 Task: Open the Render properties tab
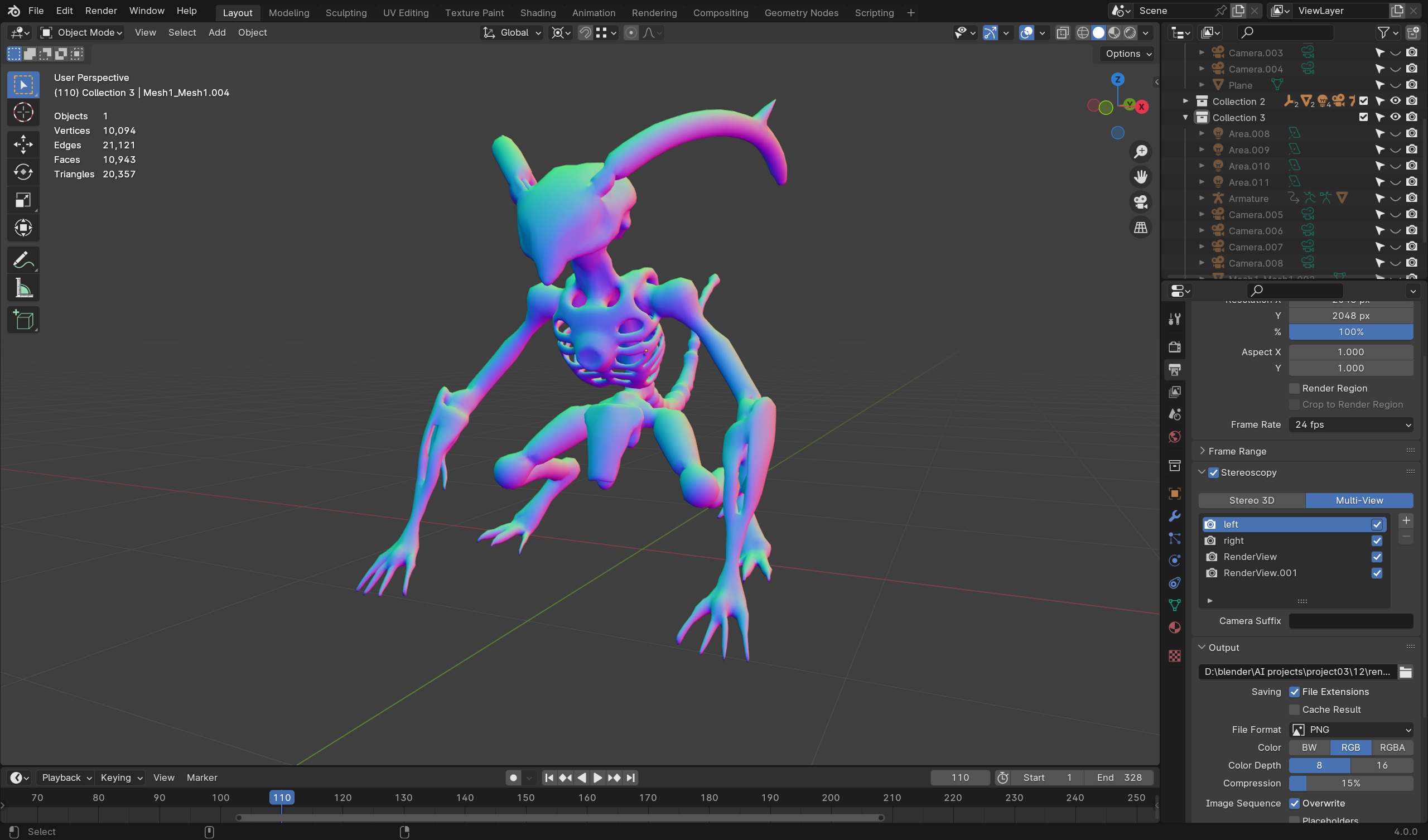point(1174,347)
